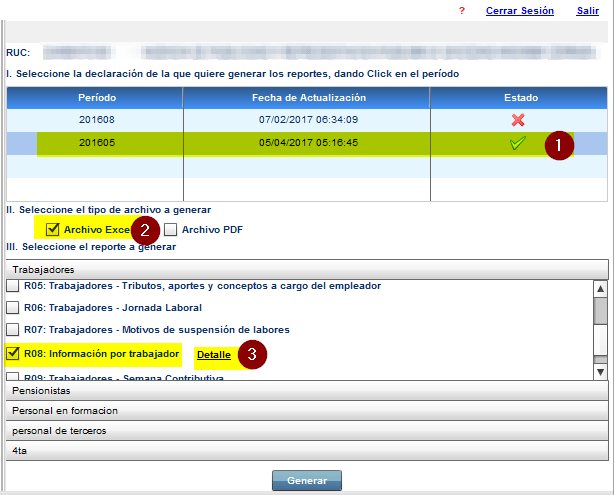Check R07 Motivos de suspensión de labores
615x495 pixels.
(13, 330)
